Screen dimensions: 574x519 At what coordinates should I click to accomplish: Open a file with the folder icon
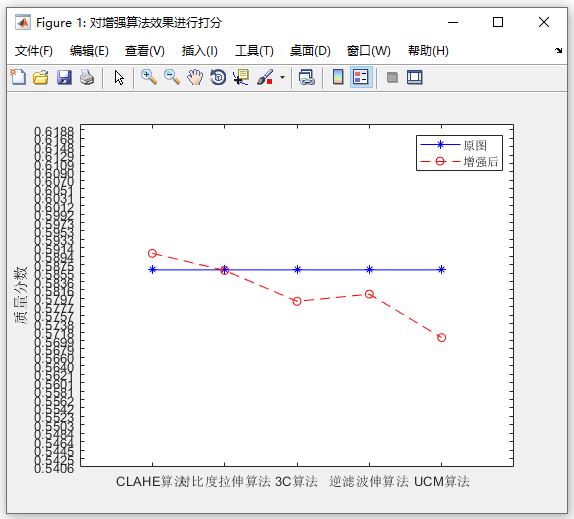[41, 77]
